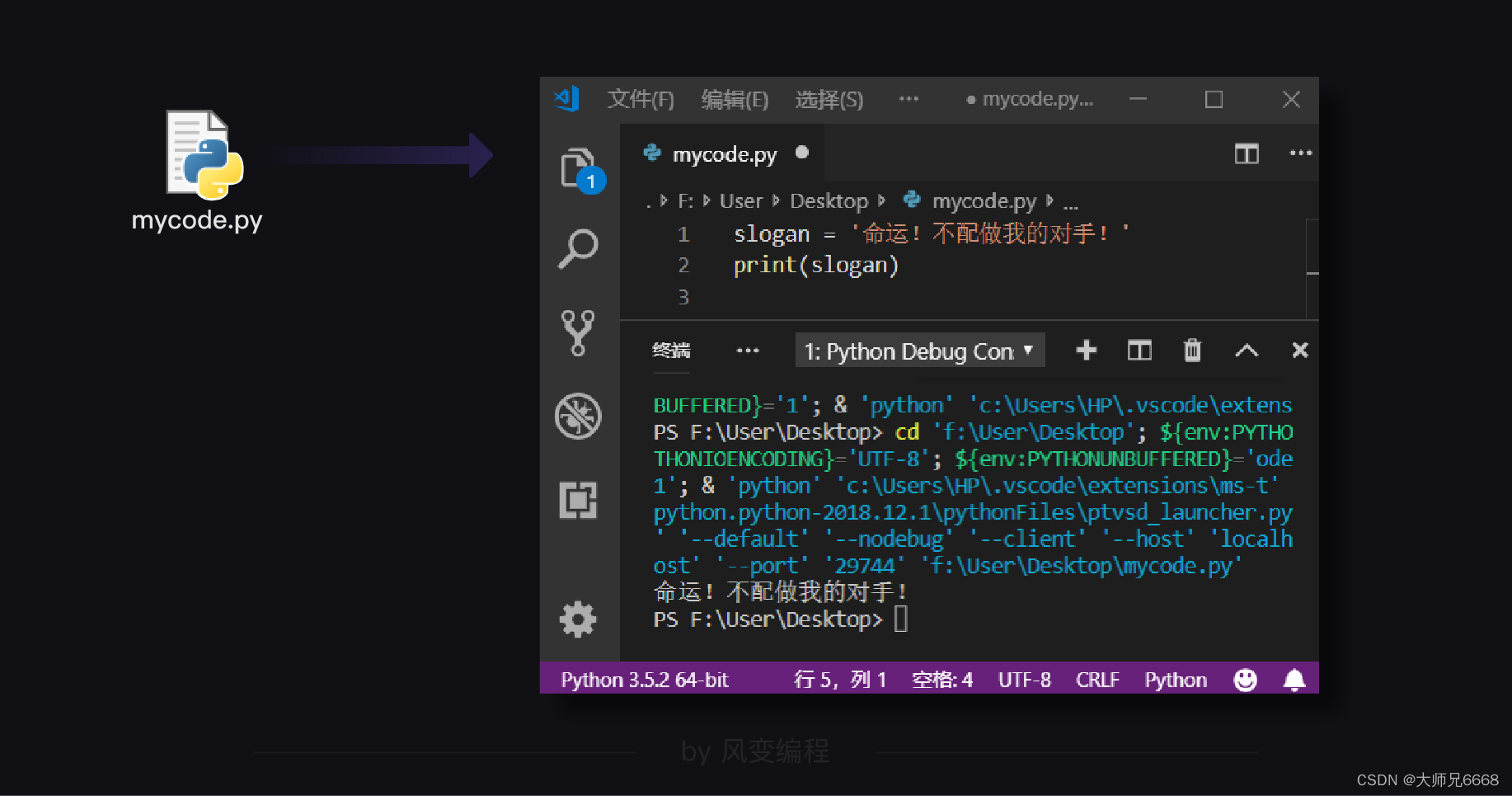Image resolution: width=1512 pixels, height=796 pixels.
Task: Open the 编辑(E) menu
Action: click(x=735, y=100)
